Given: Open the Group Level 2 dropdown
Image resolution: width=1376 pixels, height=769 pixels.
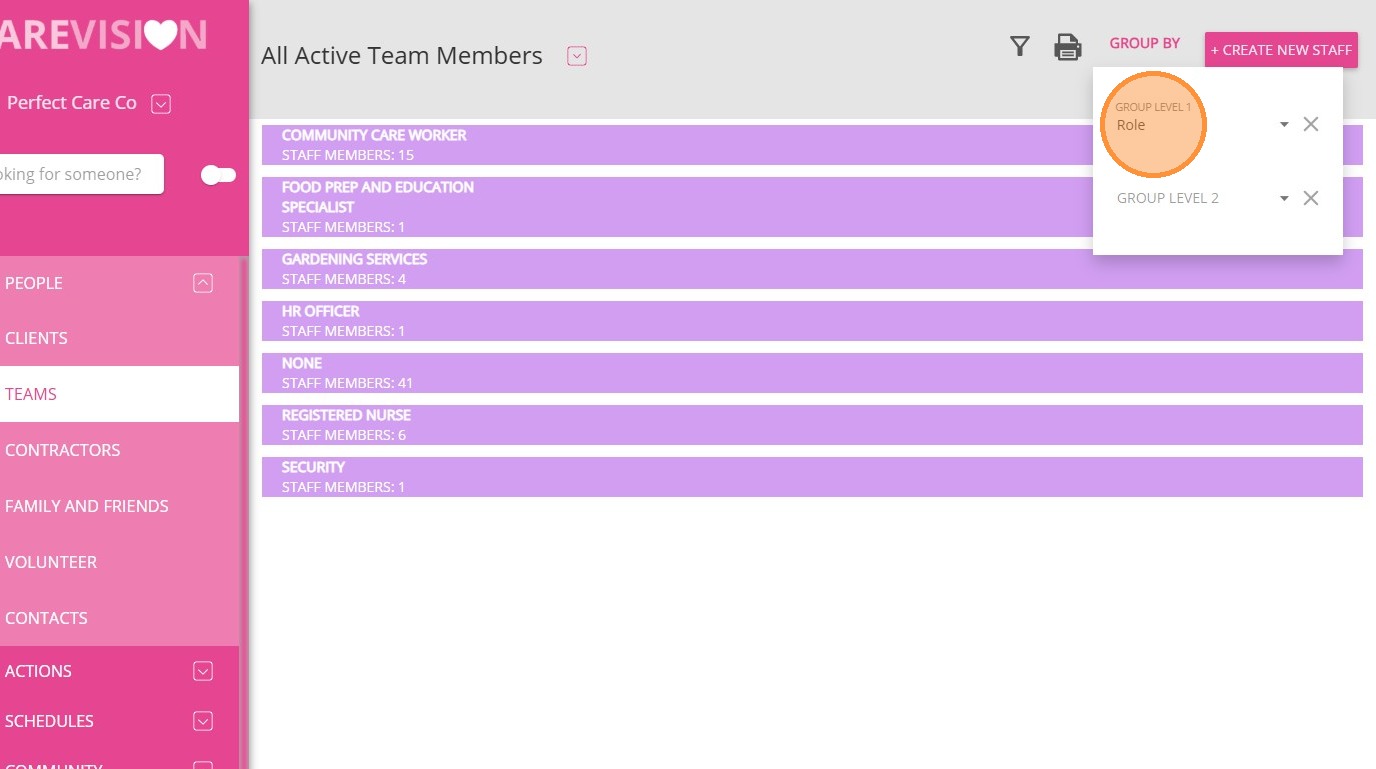Looking at the screenshot, I should click(1284, 198).
